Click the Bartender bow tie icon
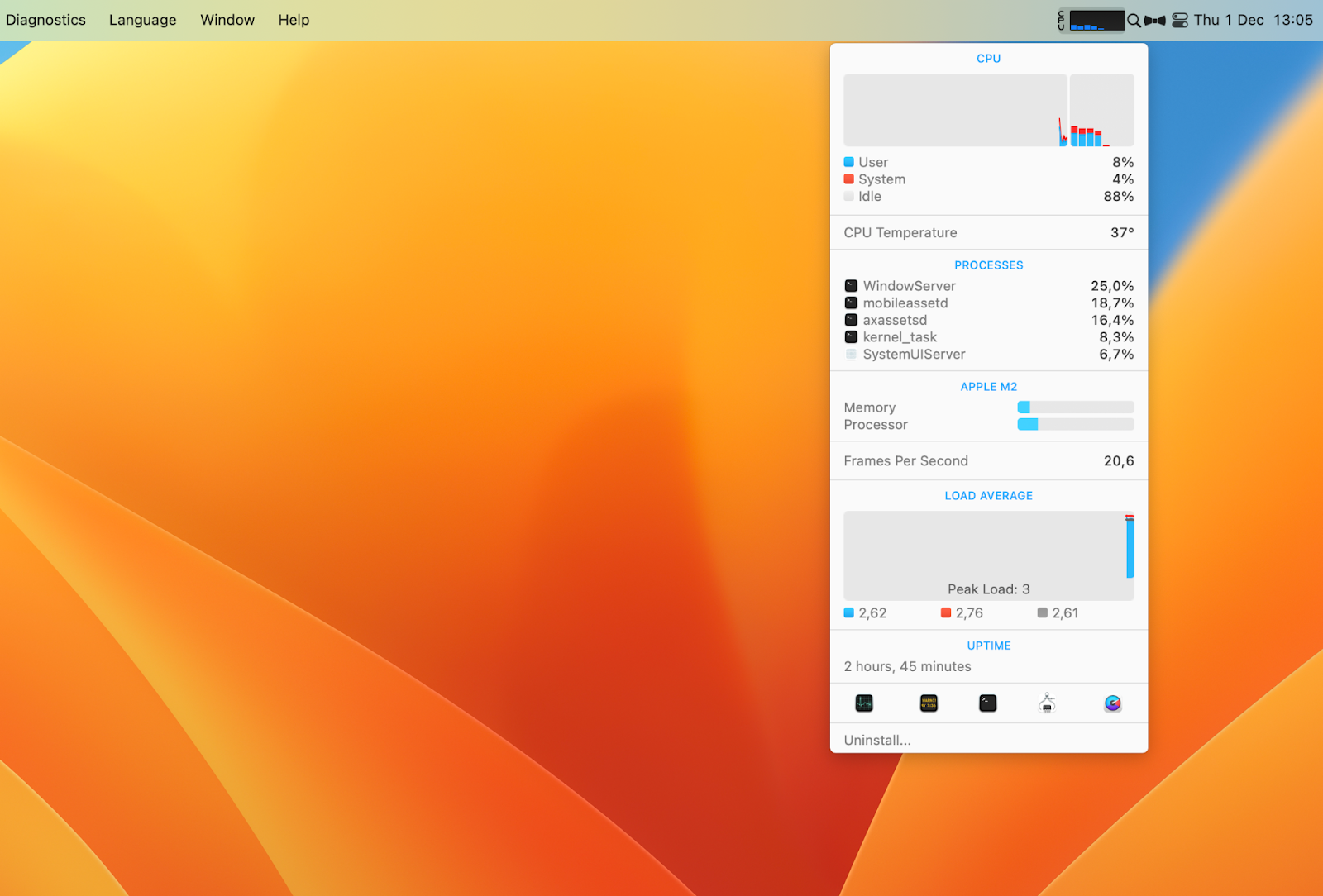 (x=1155, y=21)
